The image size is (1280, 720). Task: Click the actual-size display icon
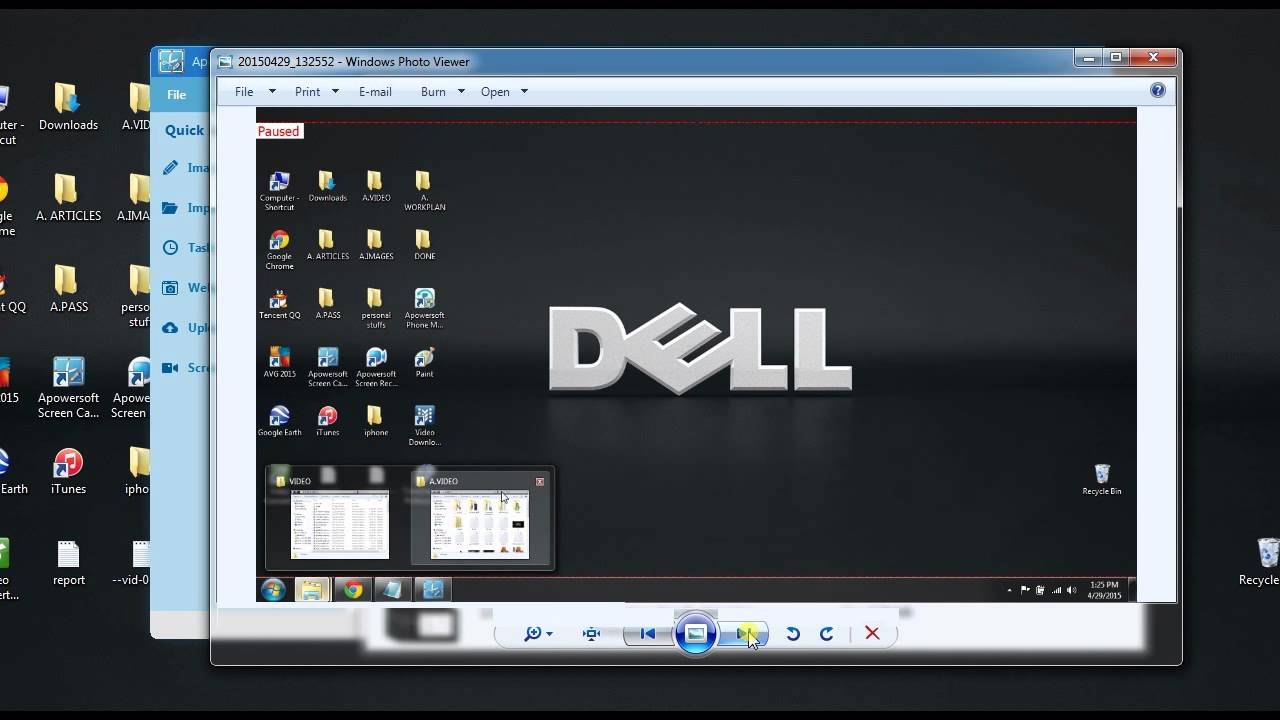(x=590, y=633)
